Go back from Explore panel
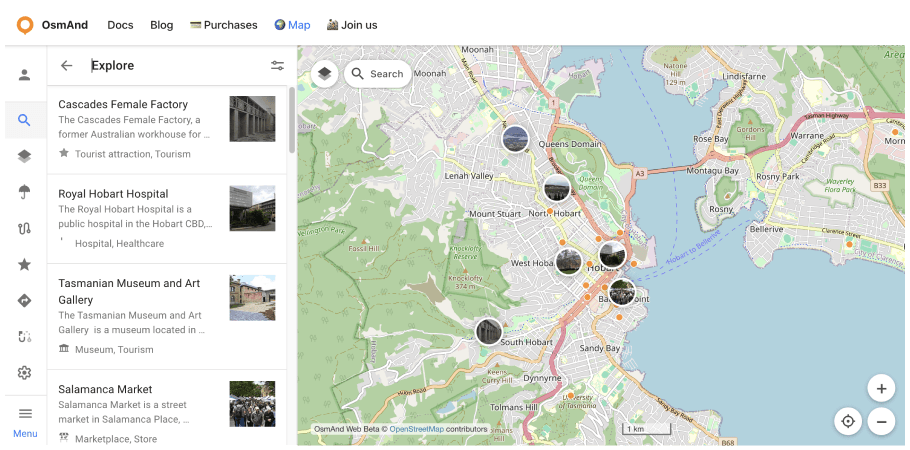Viewport: 910px width, 450px height. 67,66
